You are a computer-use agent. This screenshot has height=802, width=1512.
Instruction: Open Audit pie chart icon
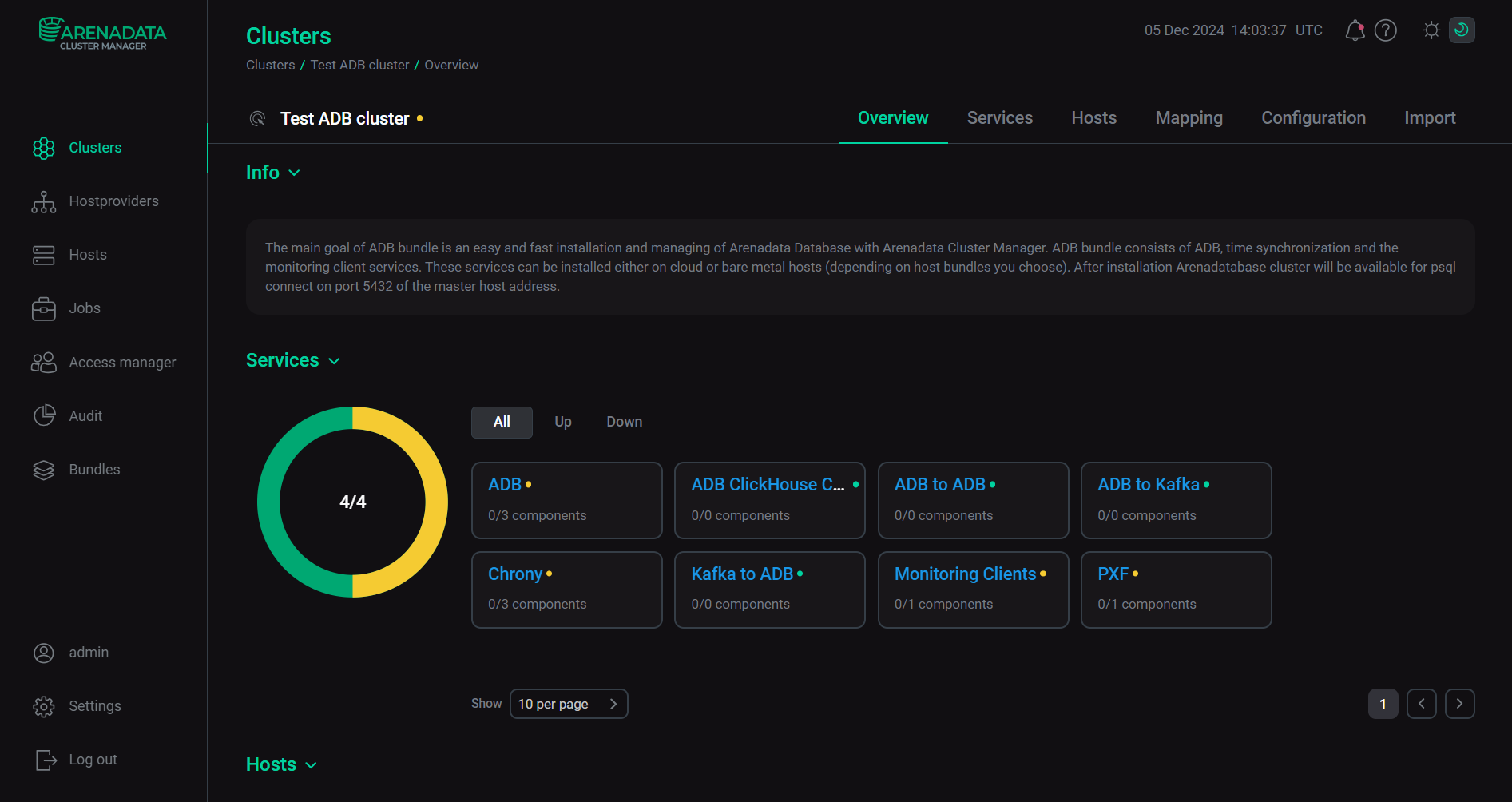[x=44, y=416]
